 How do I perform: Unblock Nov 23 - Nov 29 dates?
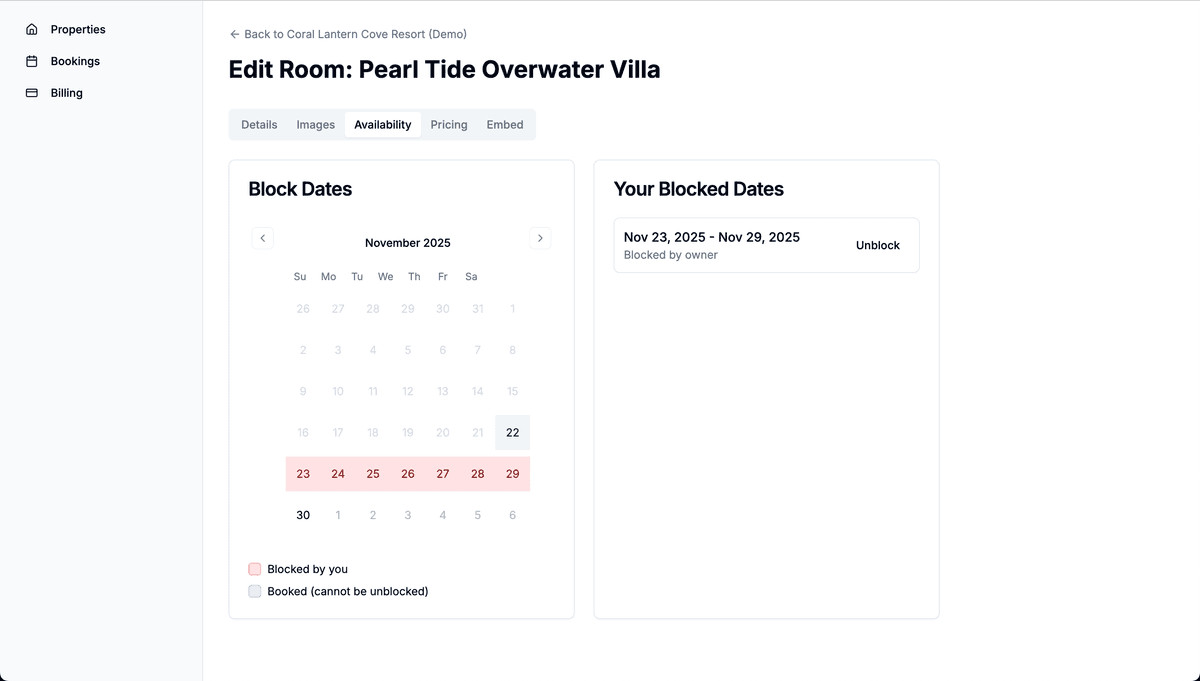click(x=878, y=245)
